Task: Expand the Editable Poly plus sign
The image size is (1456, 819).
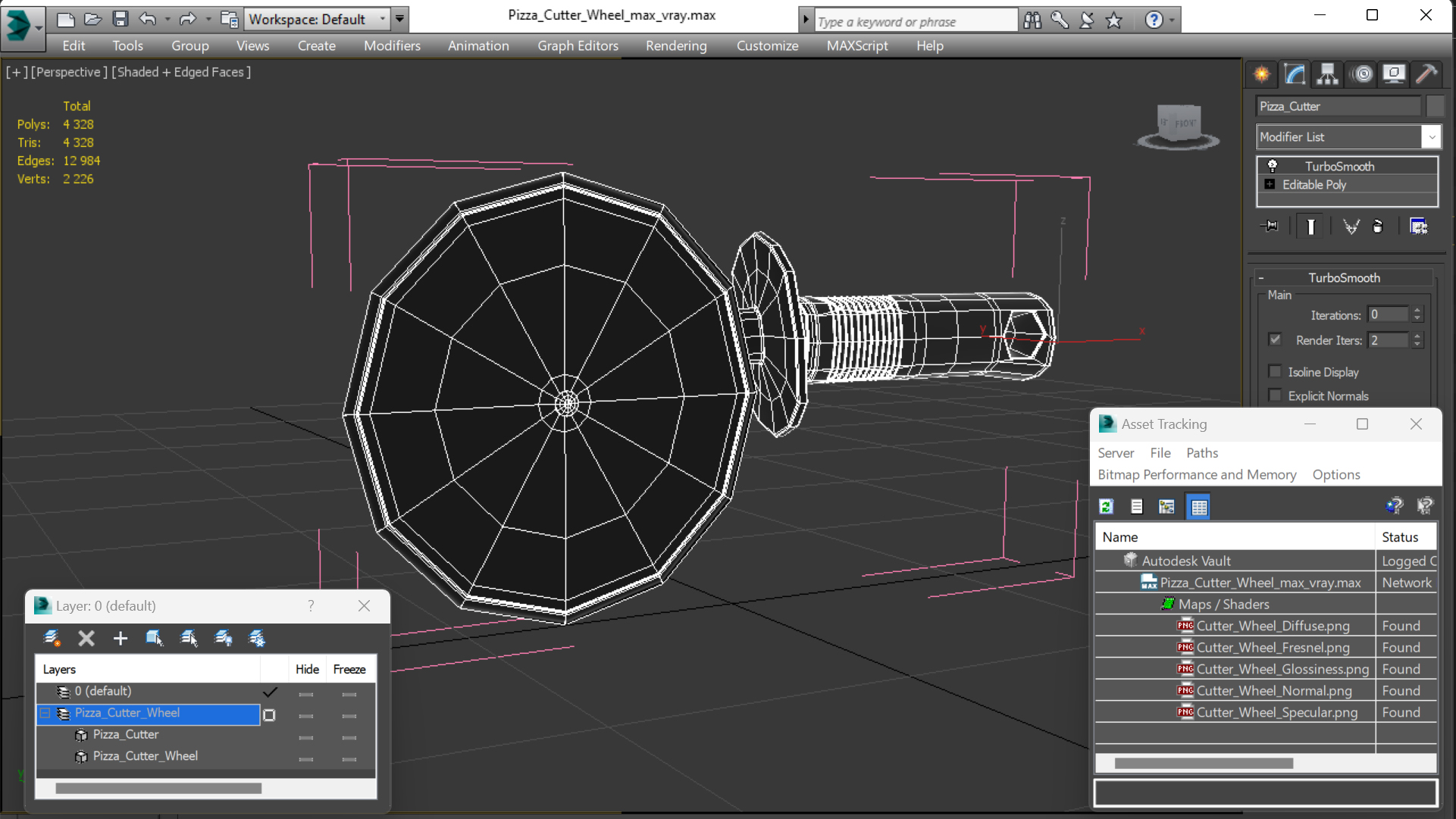Action: (x=1270, y=184)
